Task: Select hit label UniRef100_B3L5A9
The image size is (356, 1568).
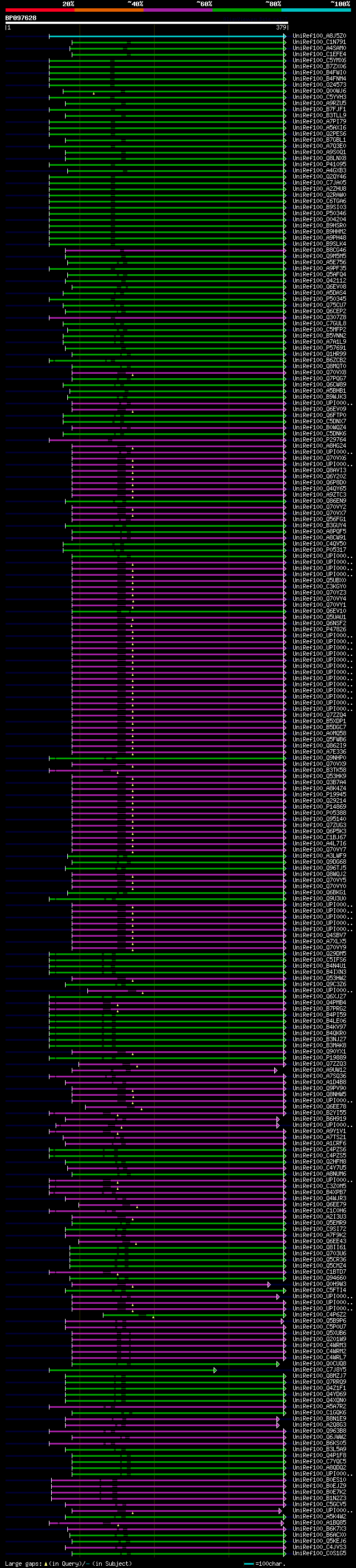Action: (319, 1449)
